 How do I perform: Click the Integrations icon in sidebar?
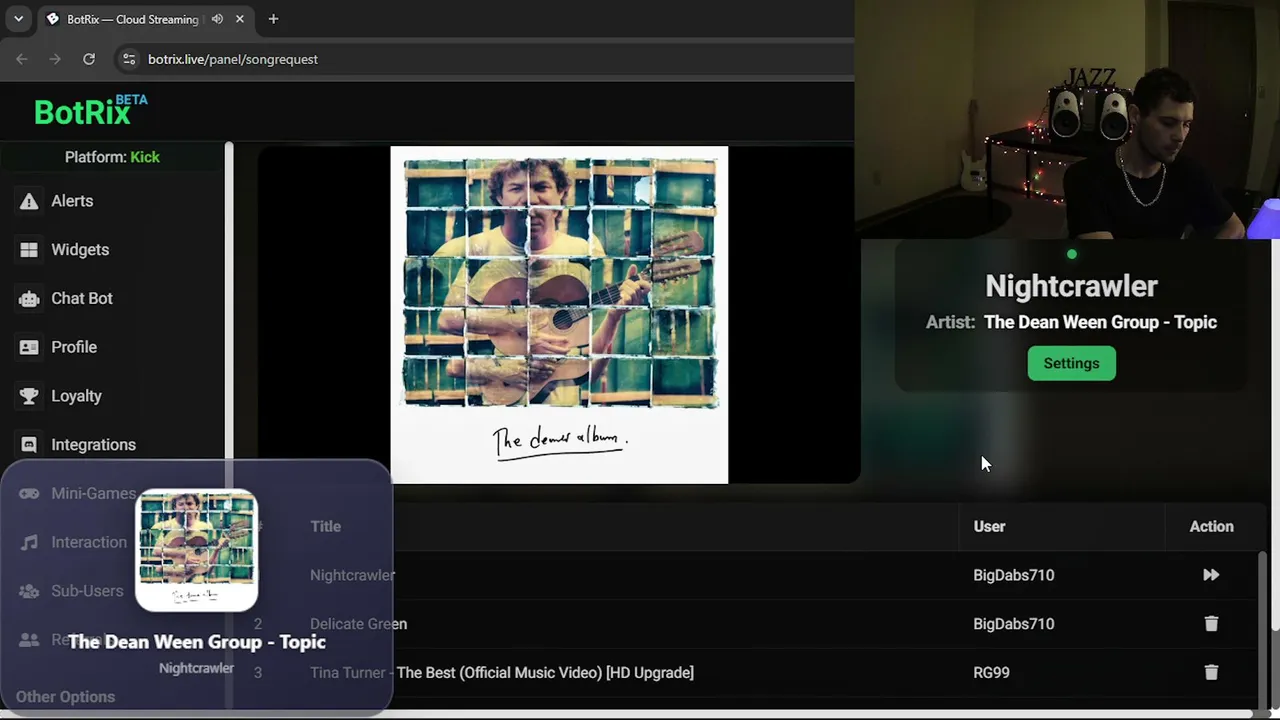[29, 445]
